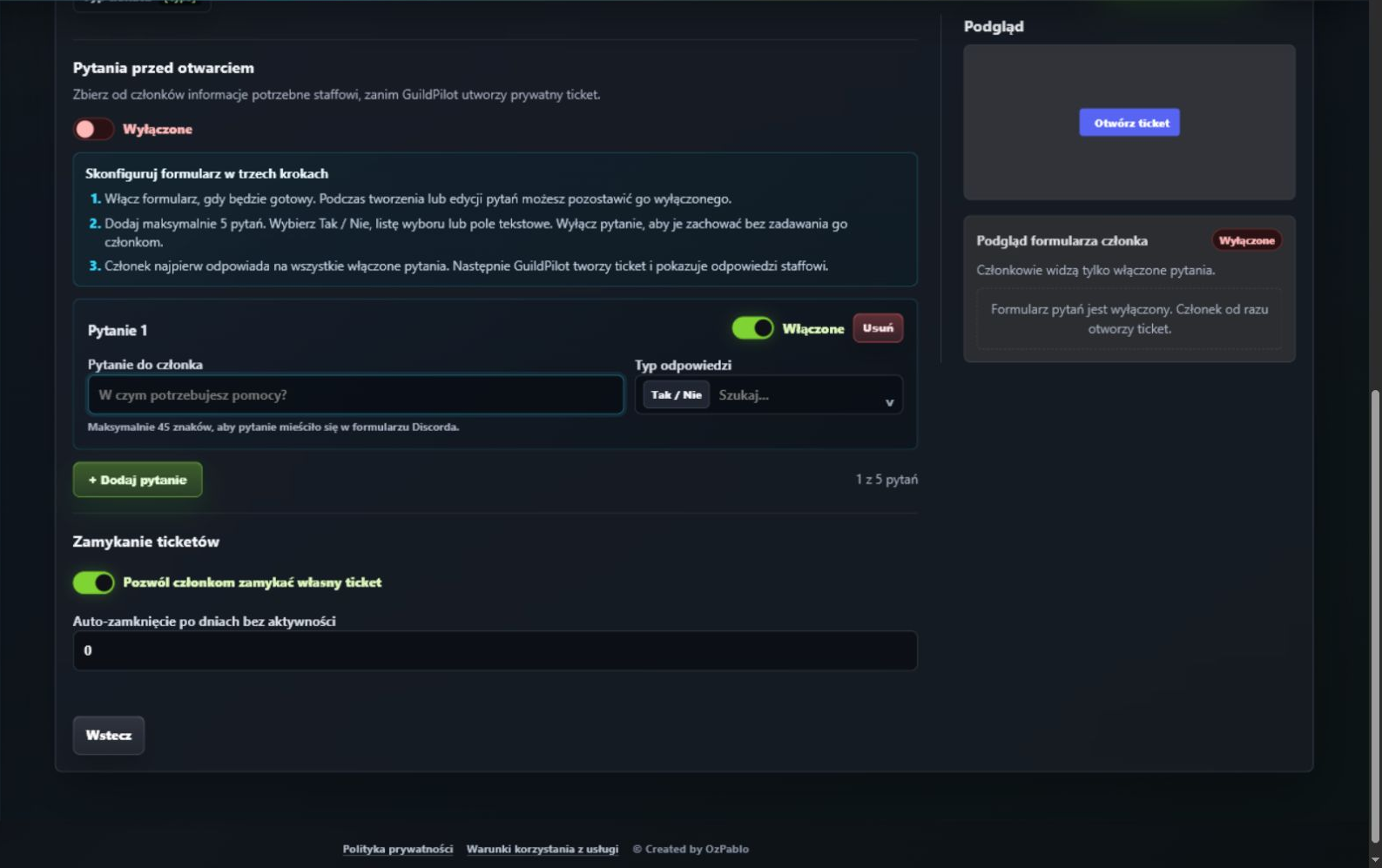Remove question with the Usuń button
1382x868 pixels.
click(x=878, y=328)
